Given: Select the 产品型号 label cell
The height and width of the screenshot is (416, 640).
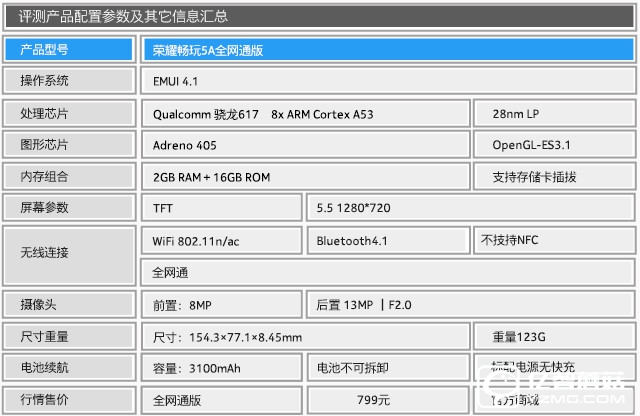Looking at the screenshot, I should pyautogui.click(x=69, y=49).
